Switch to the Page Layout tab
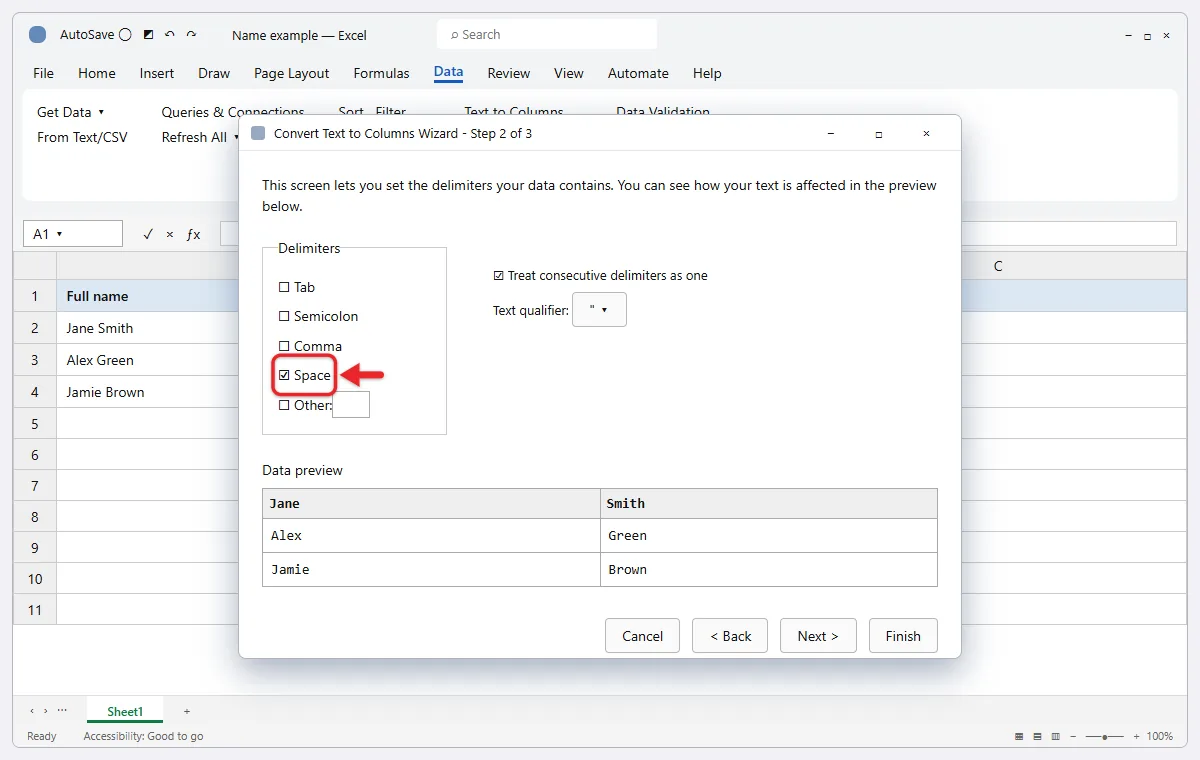 [292, 73]
